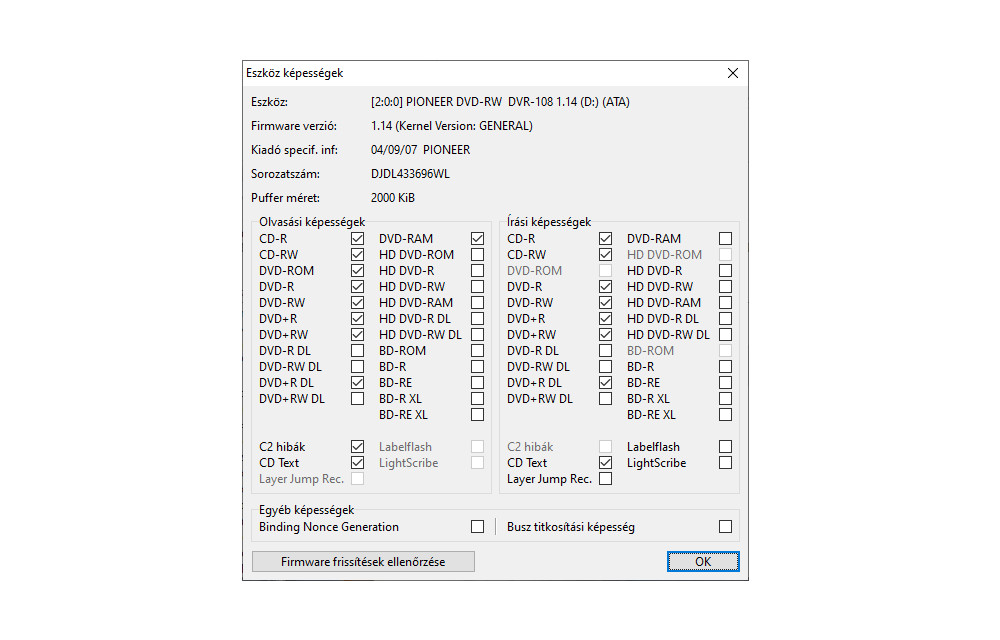Toggle DVD-RAM checkbox in Olvasási képességek
The height and width of the screenshot is (640, 1000).
pyautogui.click(x=477, y=239)
